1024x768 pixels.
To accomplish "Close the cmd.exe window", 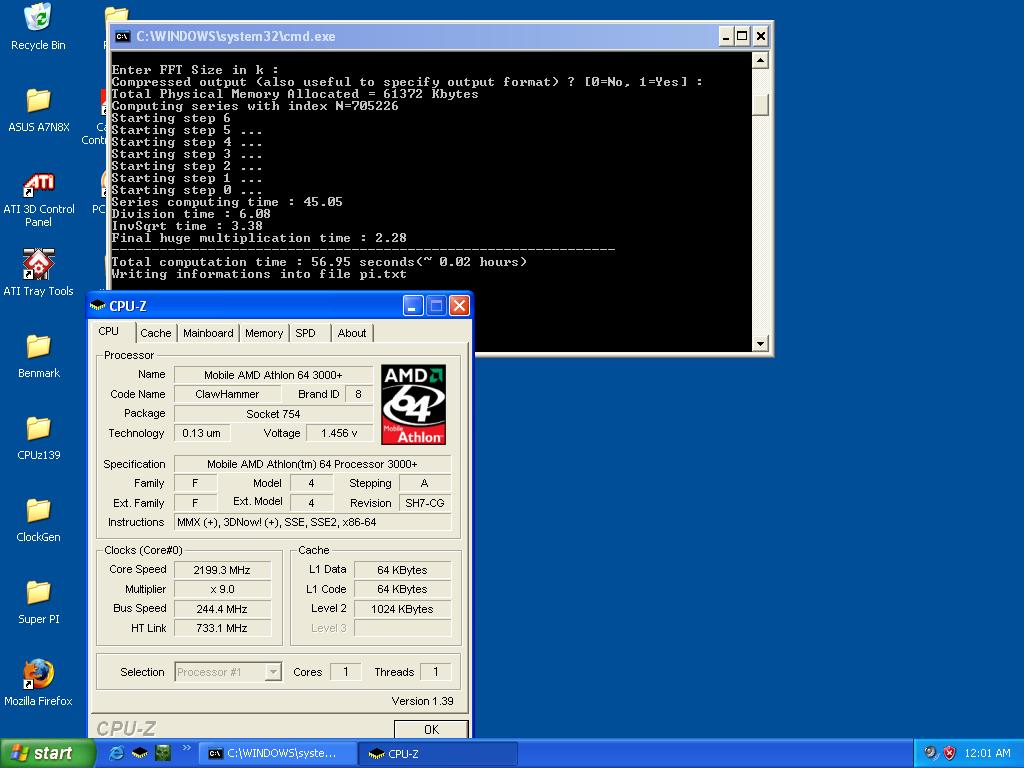I will 761,37.
